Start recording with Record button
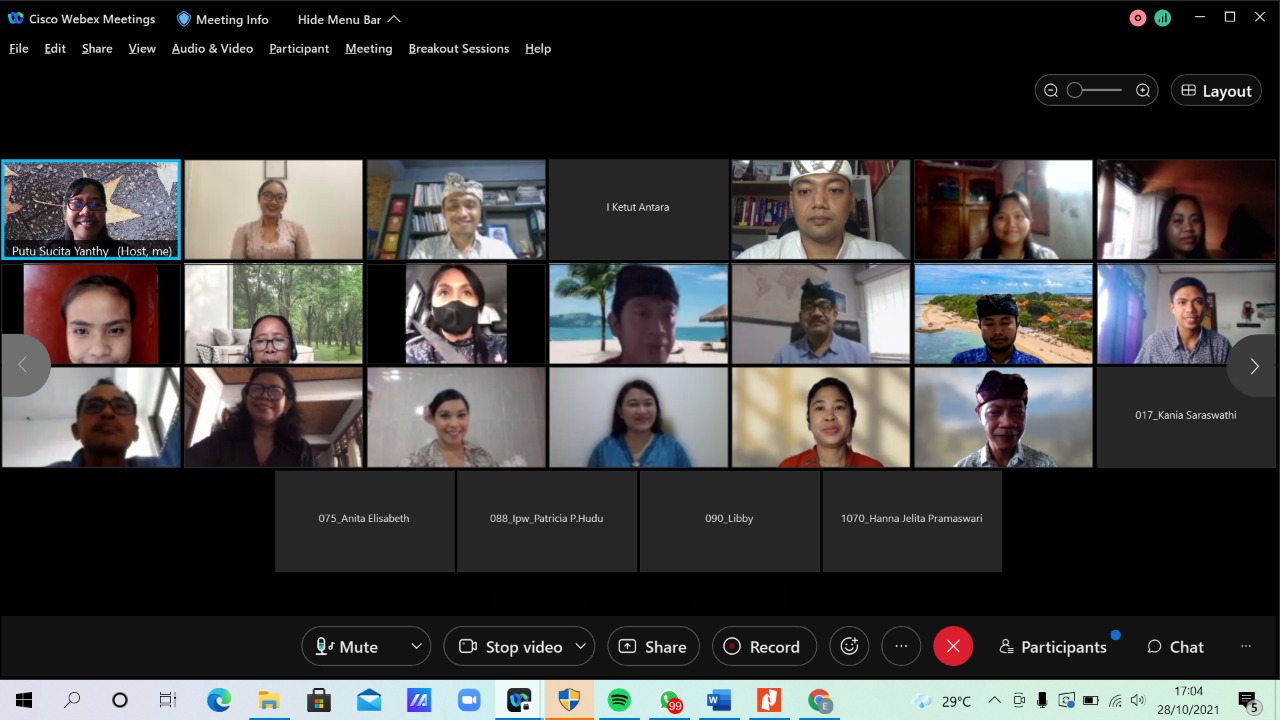Viewport: 1280px width, 720px height. coord(763,647)
